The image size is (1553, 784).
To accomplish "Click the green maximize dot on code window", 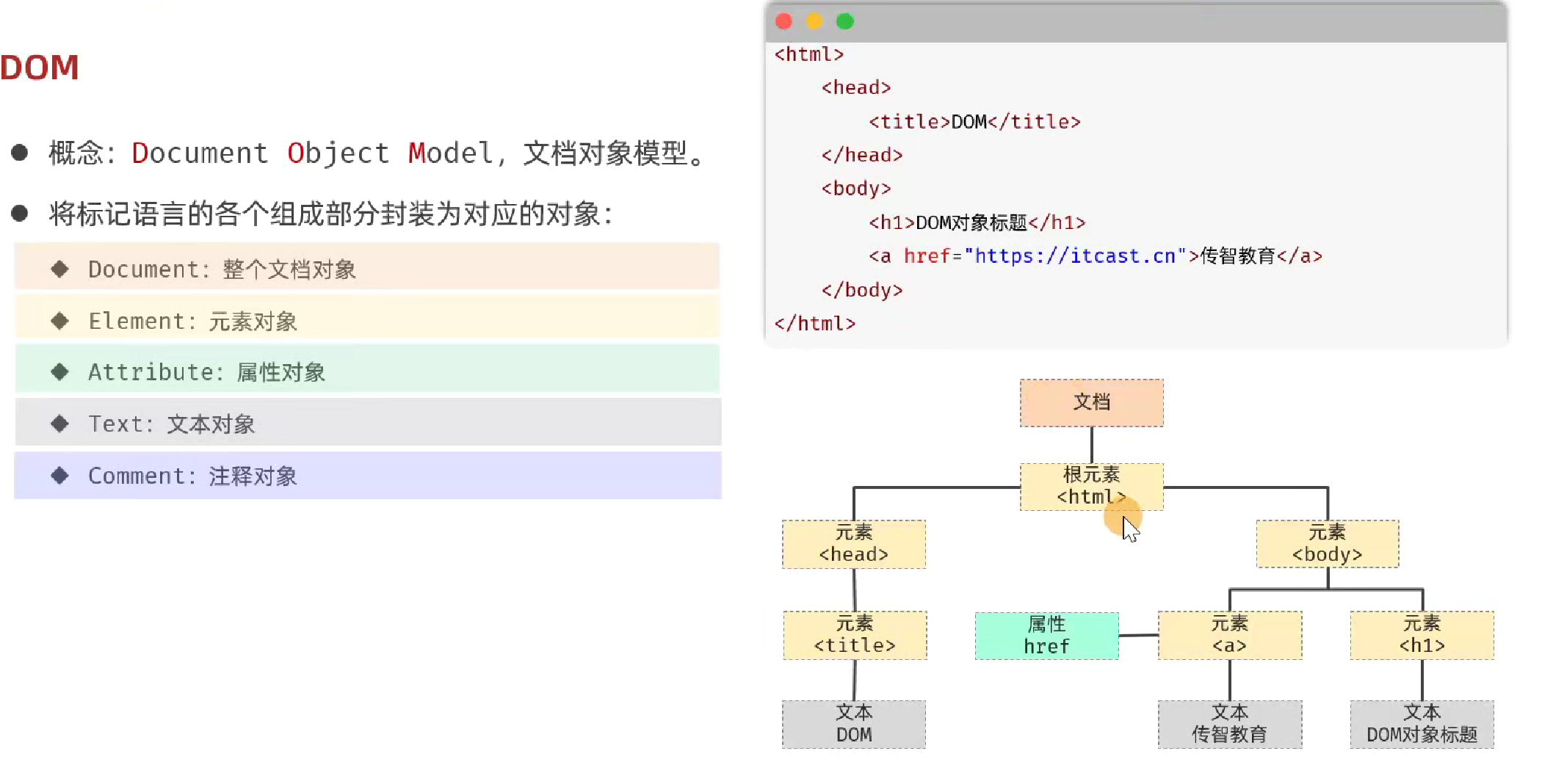I will point(845,21).
